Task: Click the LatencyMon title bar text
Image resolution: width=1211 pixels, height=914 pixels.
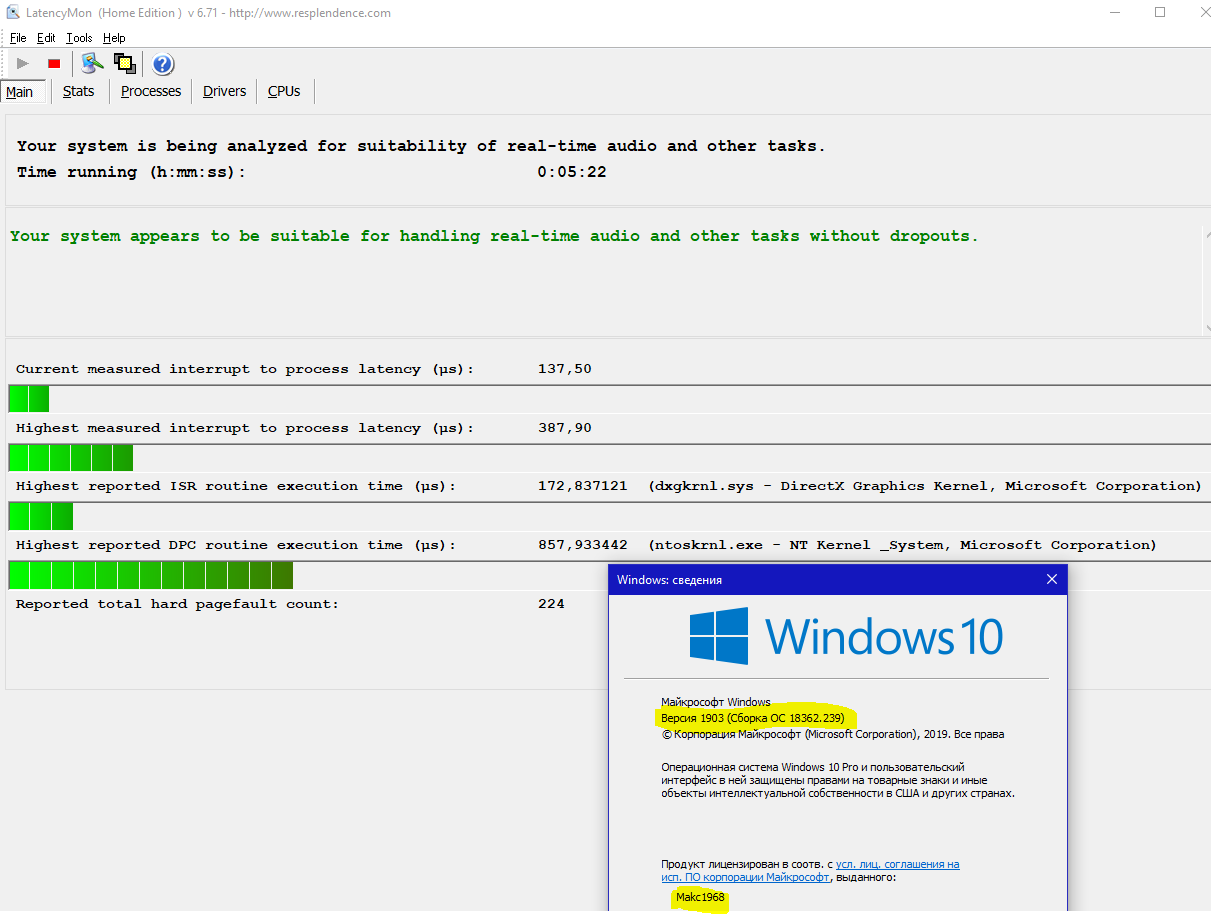Action: (209, 13)
